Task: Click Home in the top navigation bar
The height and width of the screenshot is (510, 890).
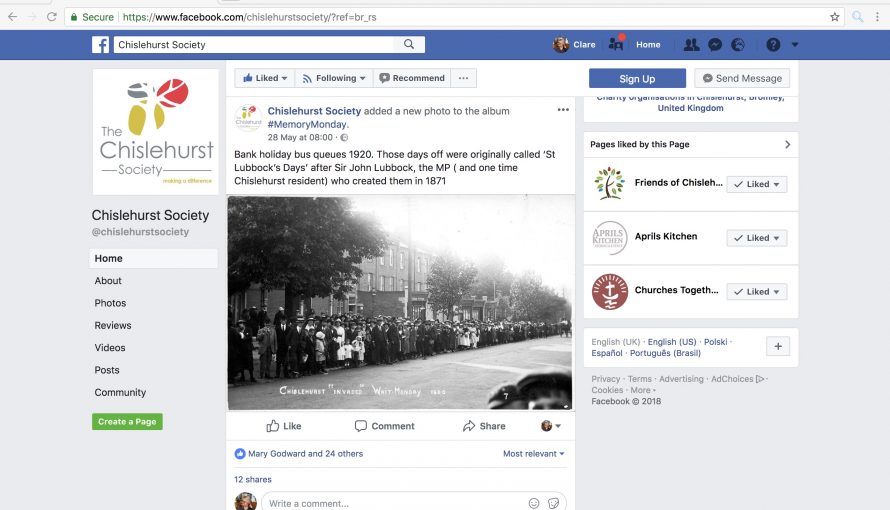Action: [648, 45]
